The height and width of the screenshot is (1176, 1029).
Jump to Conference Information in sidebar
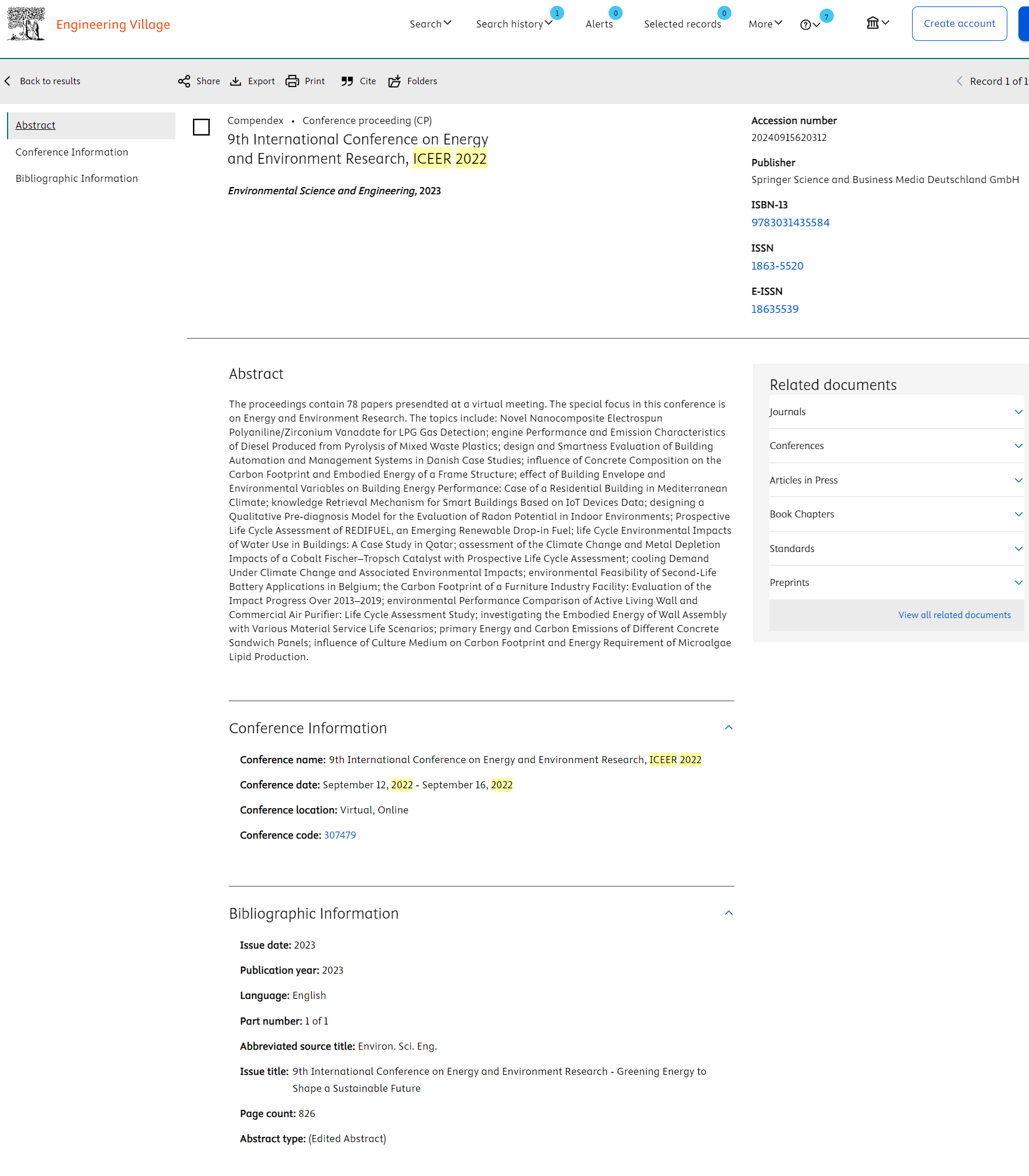coord(72,152)
